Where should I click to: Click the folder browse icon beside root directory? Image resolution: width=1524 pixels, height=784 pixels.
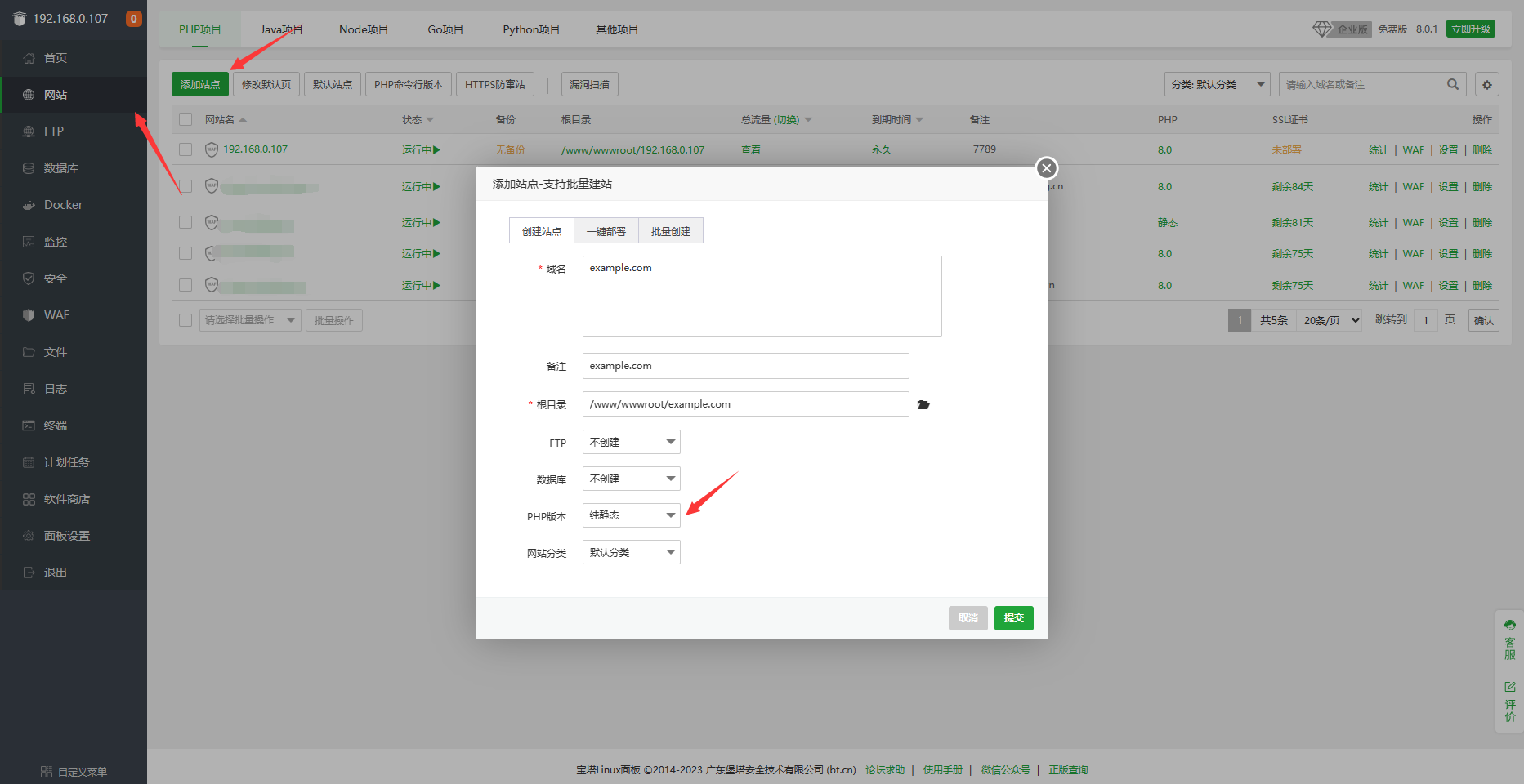click(x=923, y=405)
